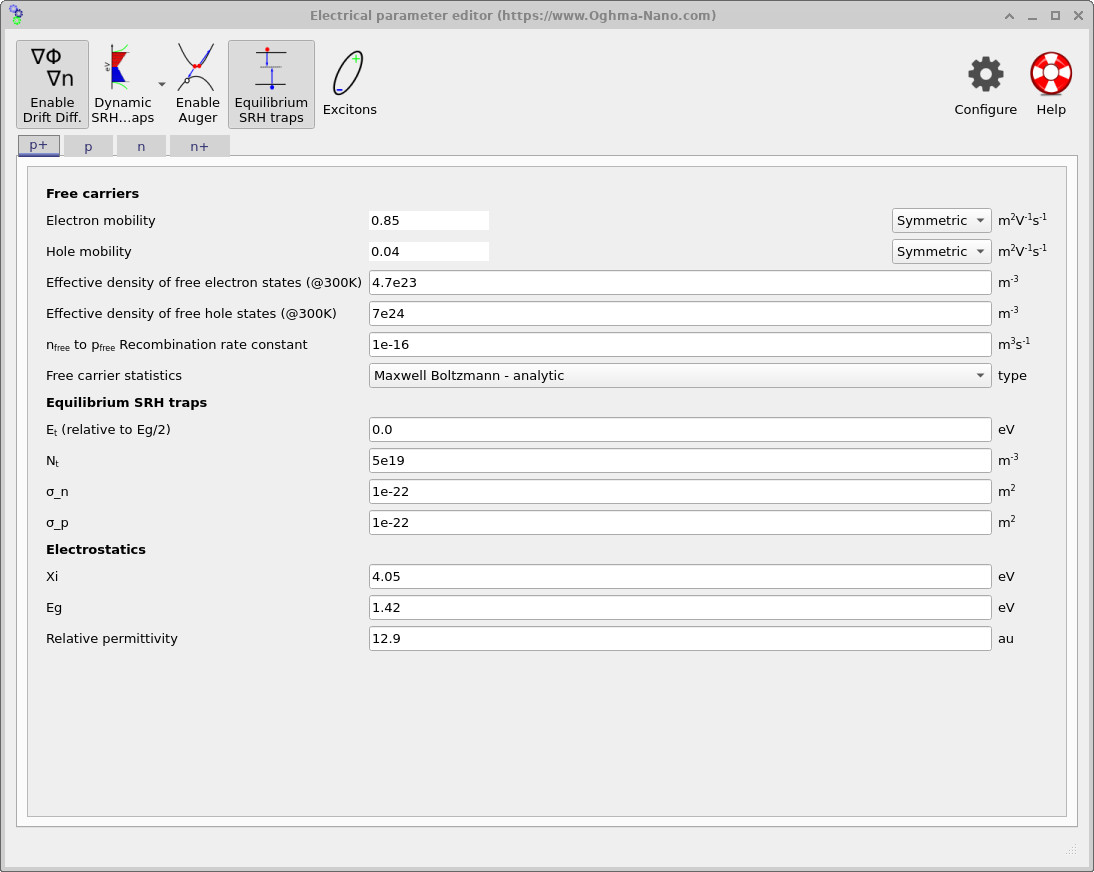Select the p tab

pos(88,145)
